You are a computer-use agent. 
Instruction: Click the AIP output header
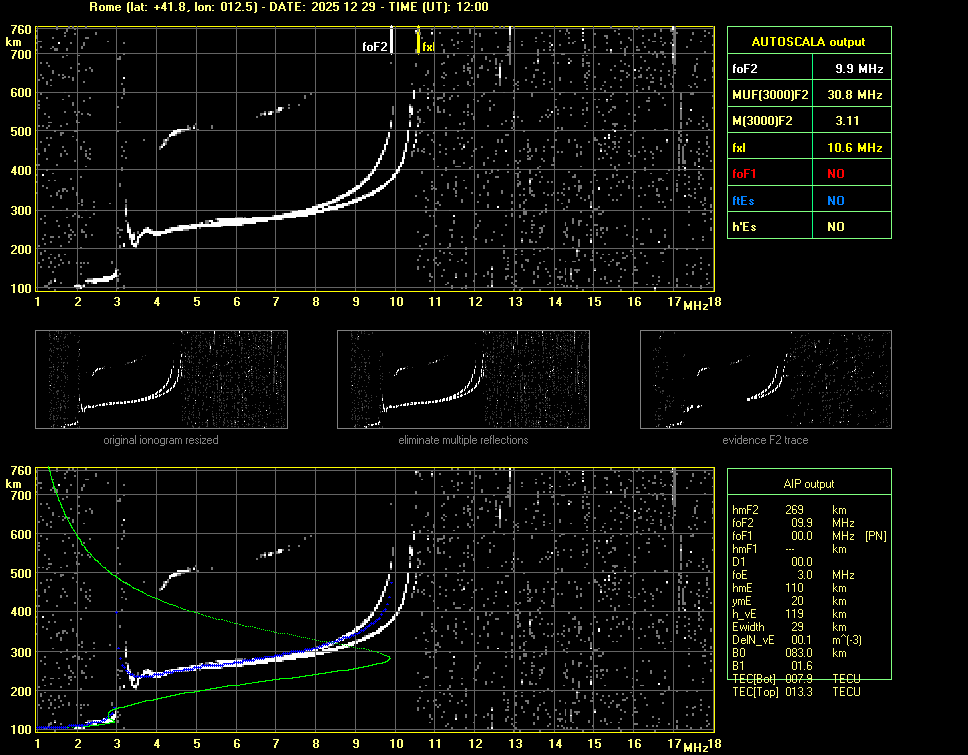coord(808,484)
